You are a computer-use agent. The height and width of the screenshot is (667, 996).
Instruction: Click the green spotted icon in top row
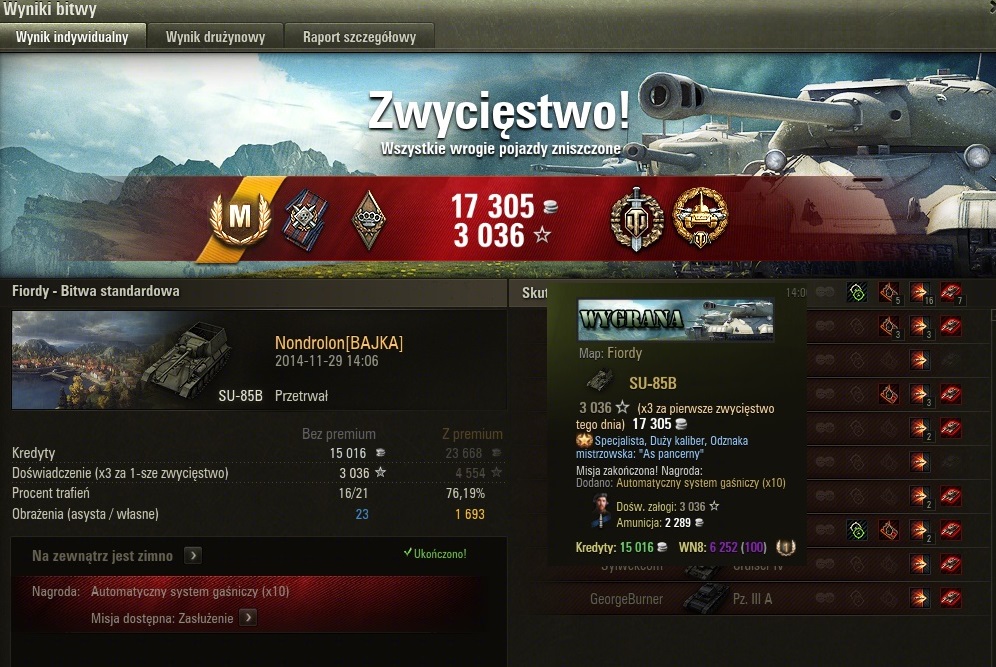point(857,293)
